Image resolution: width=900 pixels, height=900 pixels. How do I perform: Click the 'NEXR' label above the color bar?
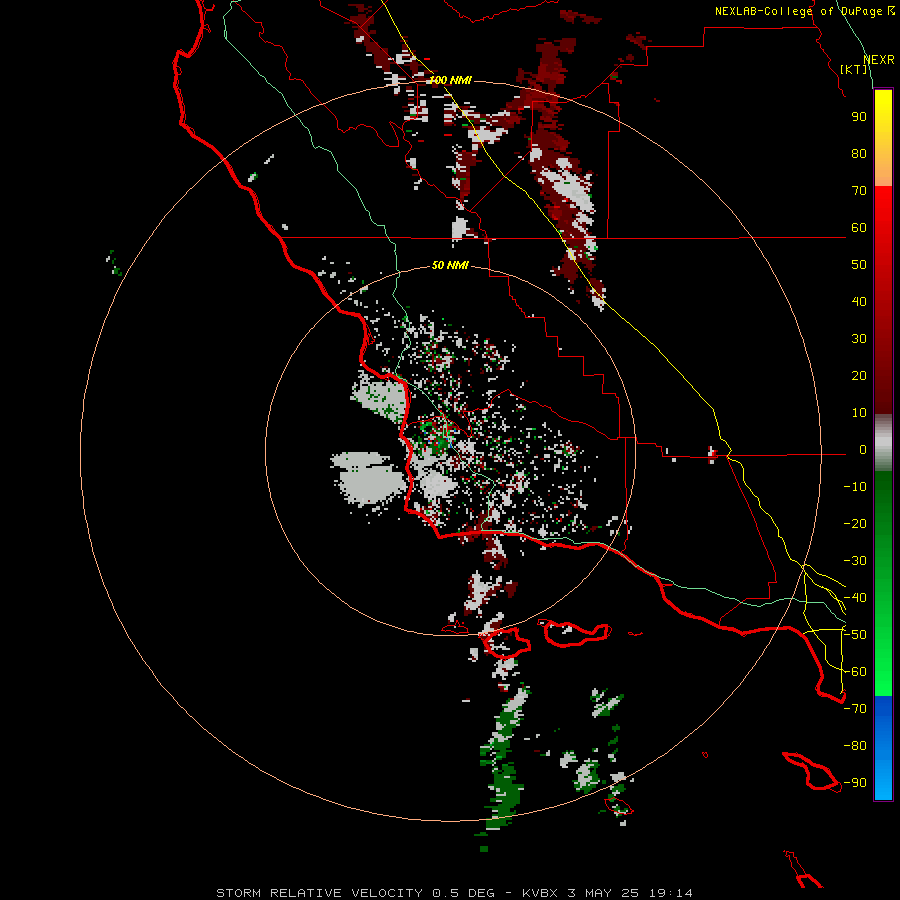(x=879, y=60)
